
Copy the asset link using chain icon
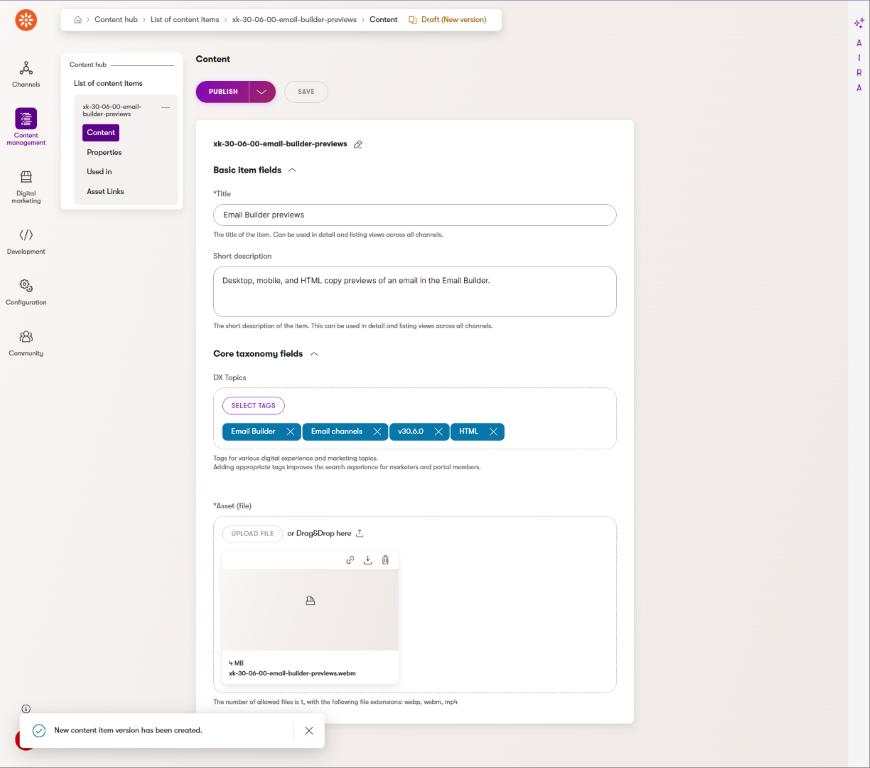coord(350,560)
